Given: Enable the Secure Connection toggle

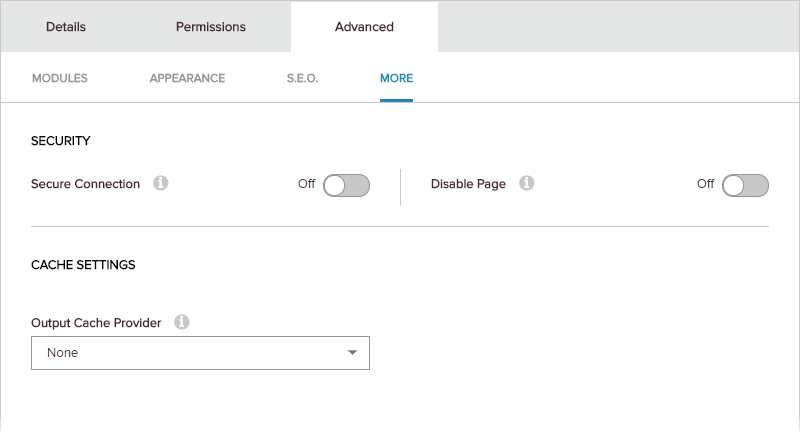Looking at the screenshot, I should (346, 185).
